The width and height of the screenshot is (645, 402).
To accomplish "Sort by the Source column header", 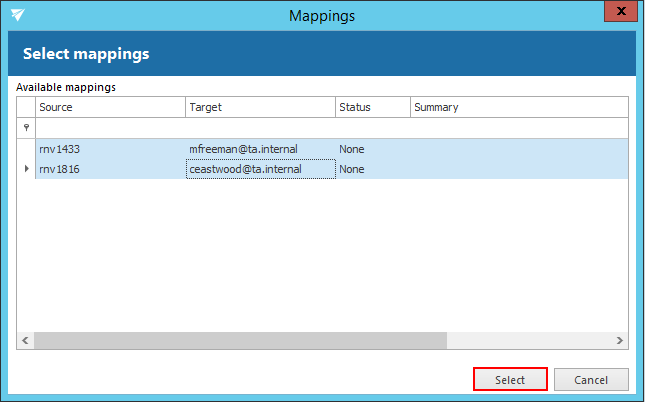I will (x=110, y=107).
